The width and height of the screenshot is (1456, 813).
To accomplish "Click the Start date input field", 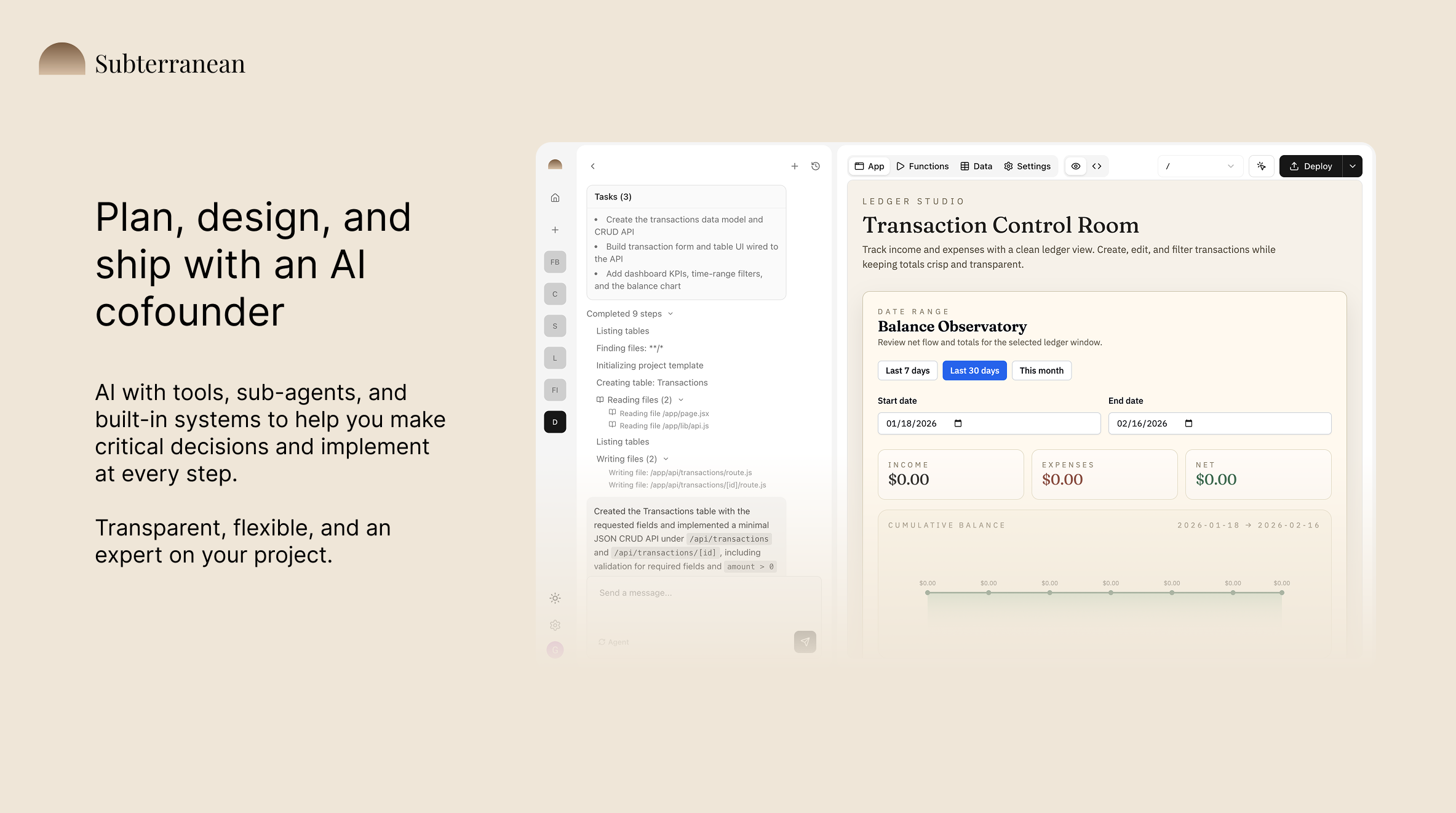I will (989, 423).
